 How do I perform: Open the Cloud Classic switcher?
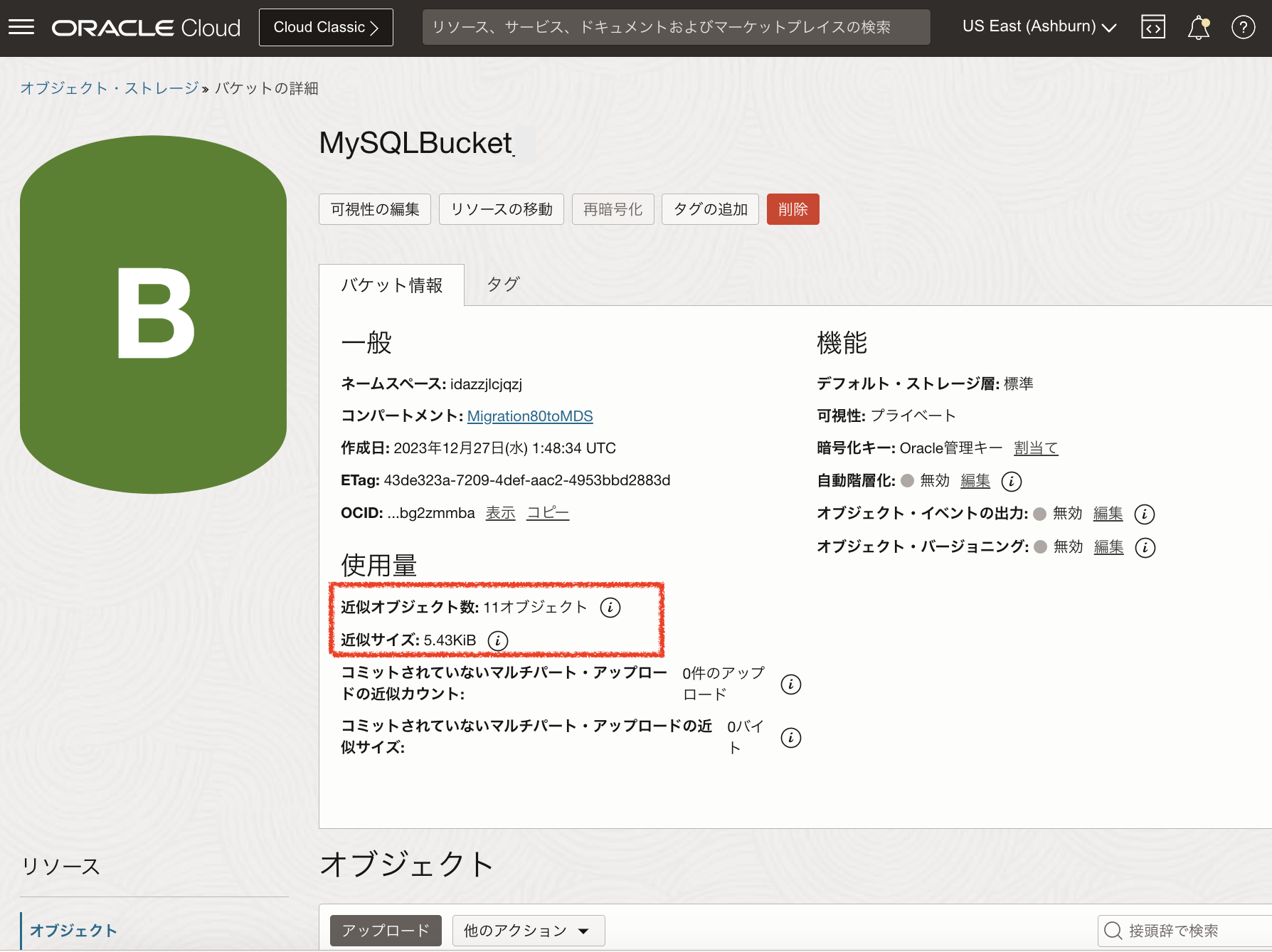click(326, 27)
